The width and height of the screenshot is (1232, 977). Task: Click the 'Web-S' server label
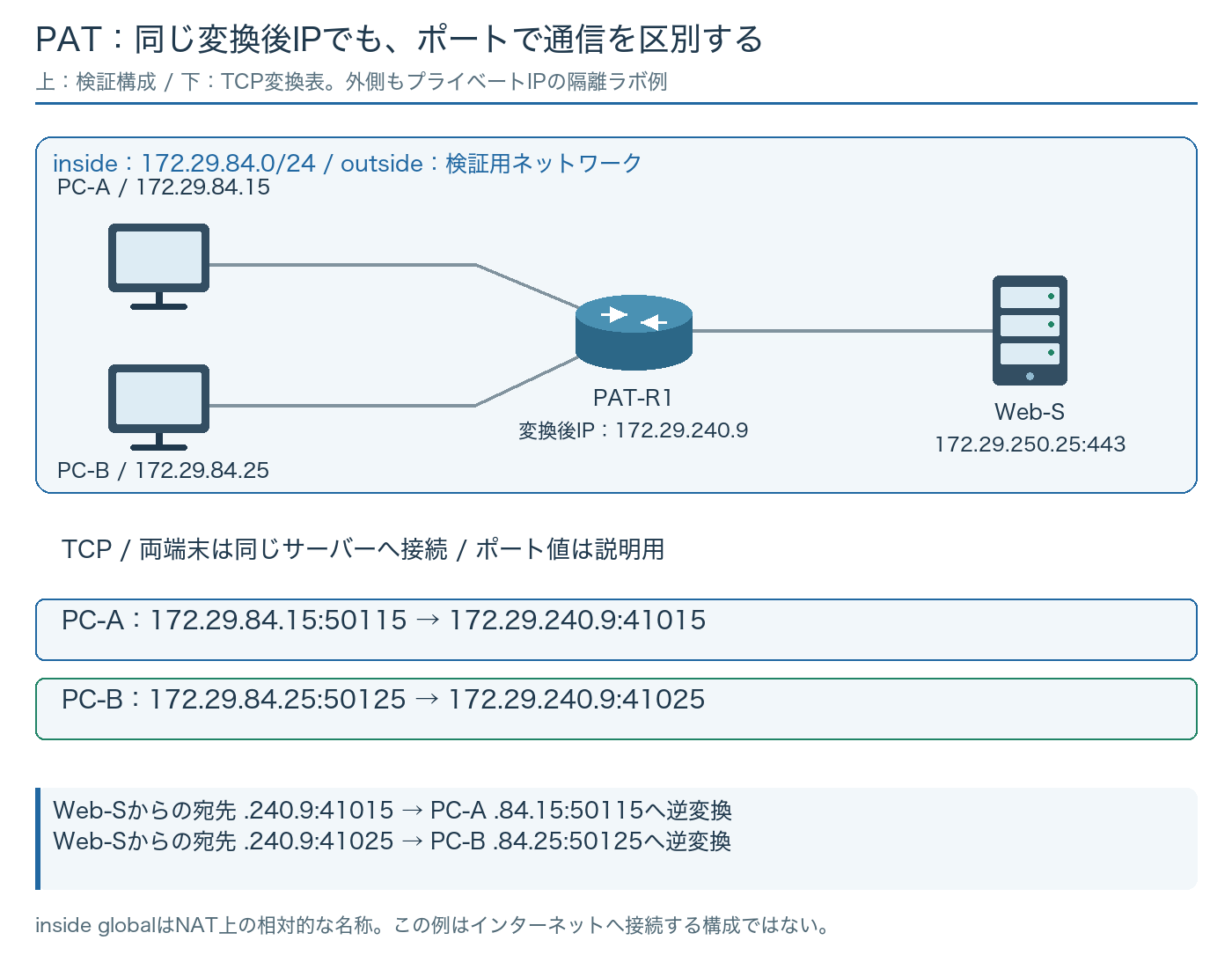point(1030,412)
